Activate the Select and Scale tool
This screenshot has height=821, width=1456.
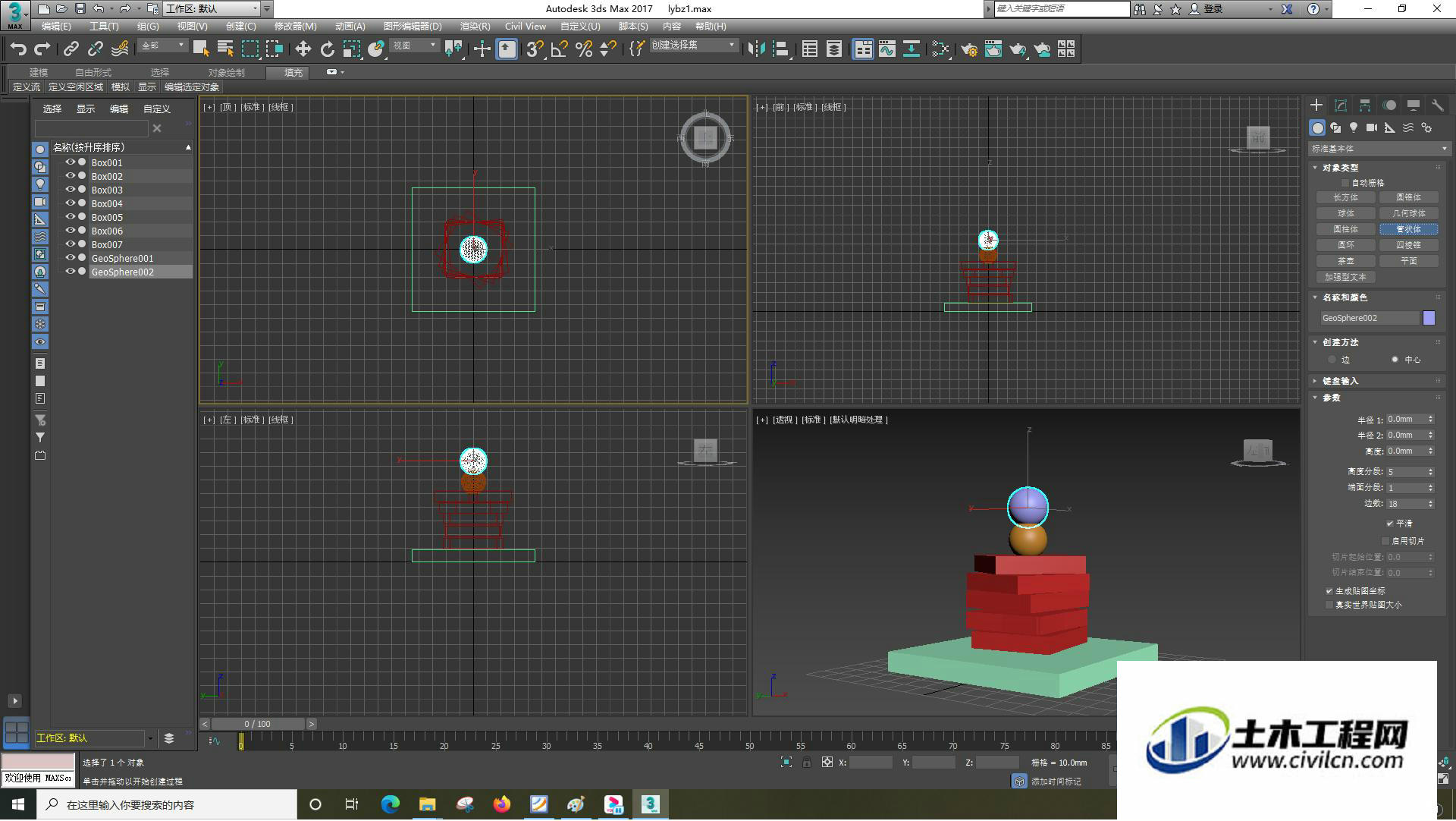(351, 49)
